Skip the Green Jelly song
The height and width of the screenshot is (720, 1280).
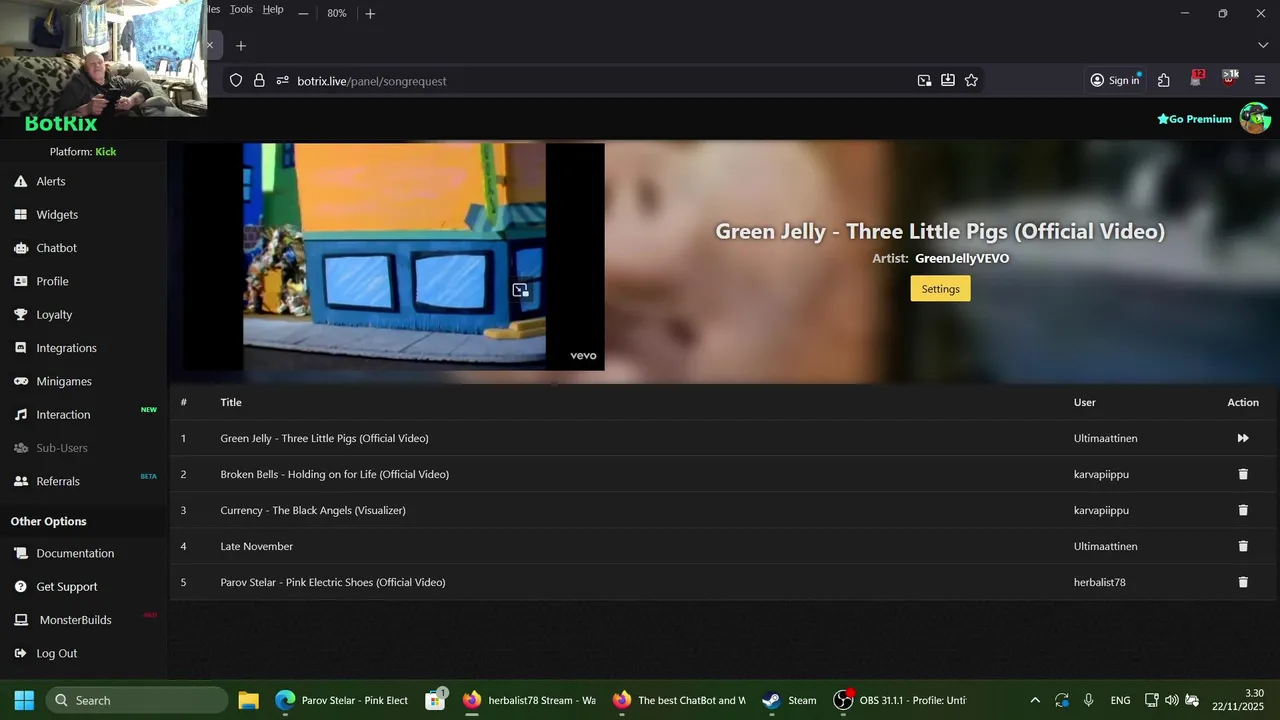[x=1243, y=438]
